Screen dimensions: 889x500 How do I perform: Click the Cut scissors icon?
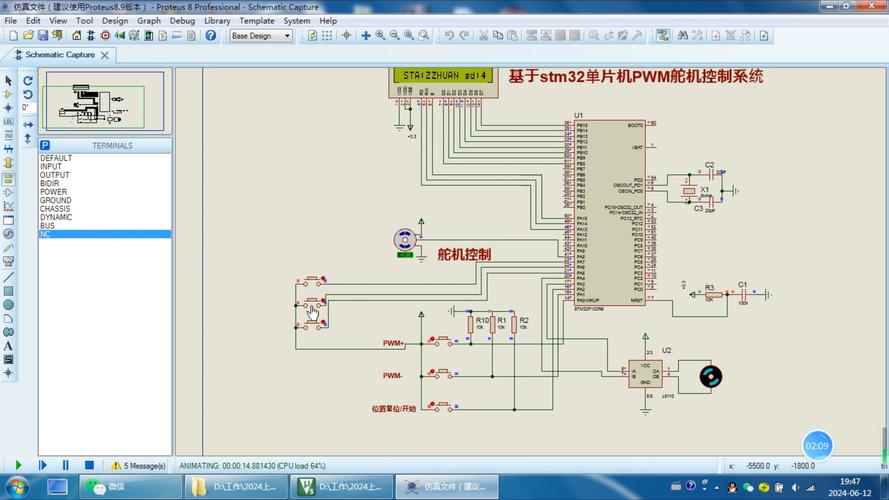tap(483, 36)
